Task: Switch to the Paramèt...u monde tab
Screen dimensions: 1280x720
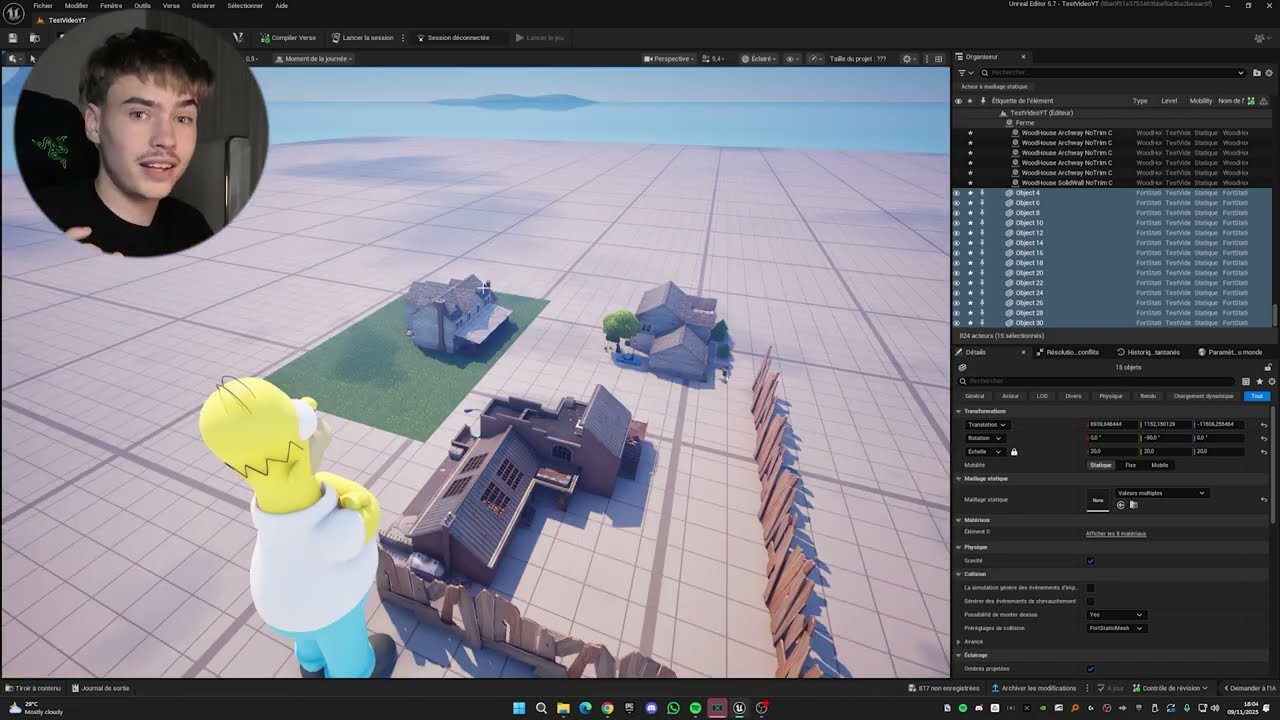Action: [x=1230, y=352]
